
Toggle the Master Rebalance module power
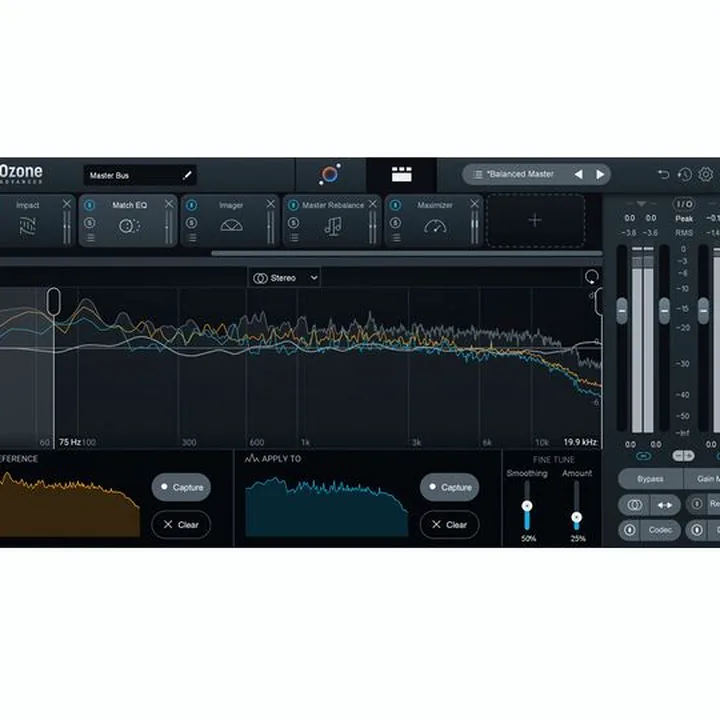[x=293, y=205]
